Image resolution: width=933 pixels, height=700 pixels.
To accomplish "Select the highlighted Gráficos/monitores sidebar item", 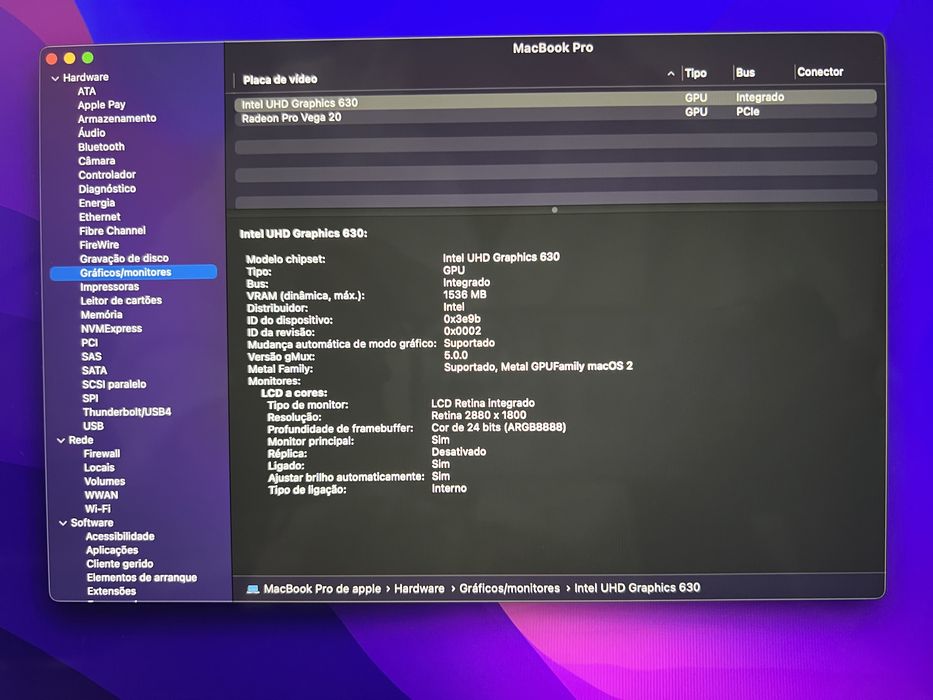I will (133, 273).
